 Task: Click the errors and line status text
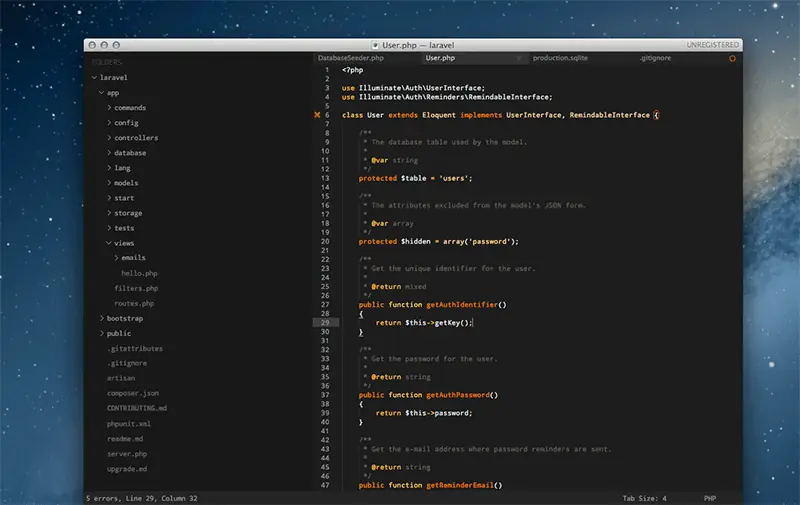click(x=142, y=498)
